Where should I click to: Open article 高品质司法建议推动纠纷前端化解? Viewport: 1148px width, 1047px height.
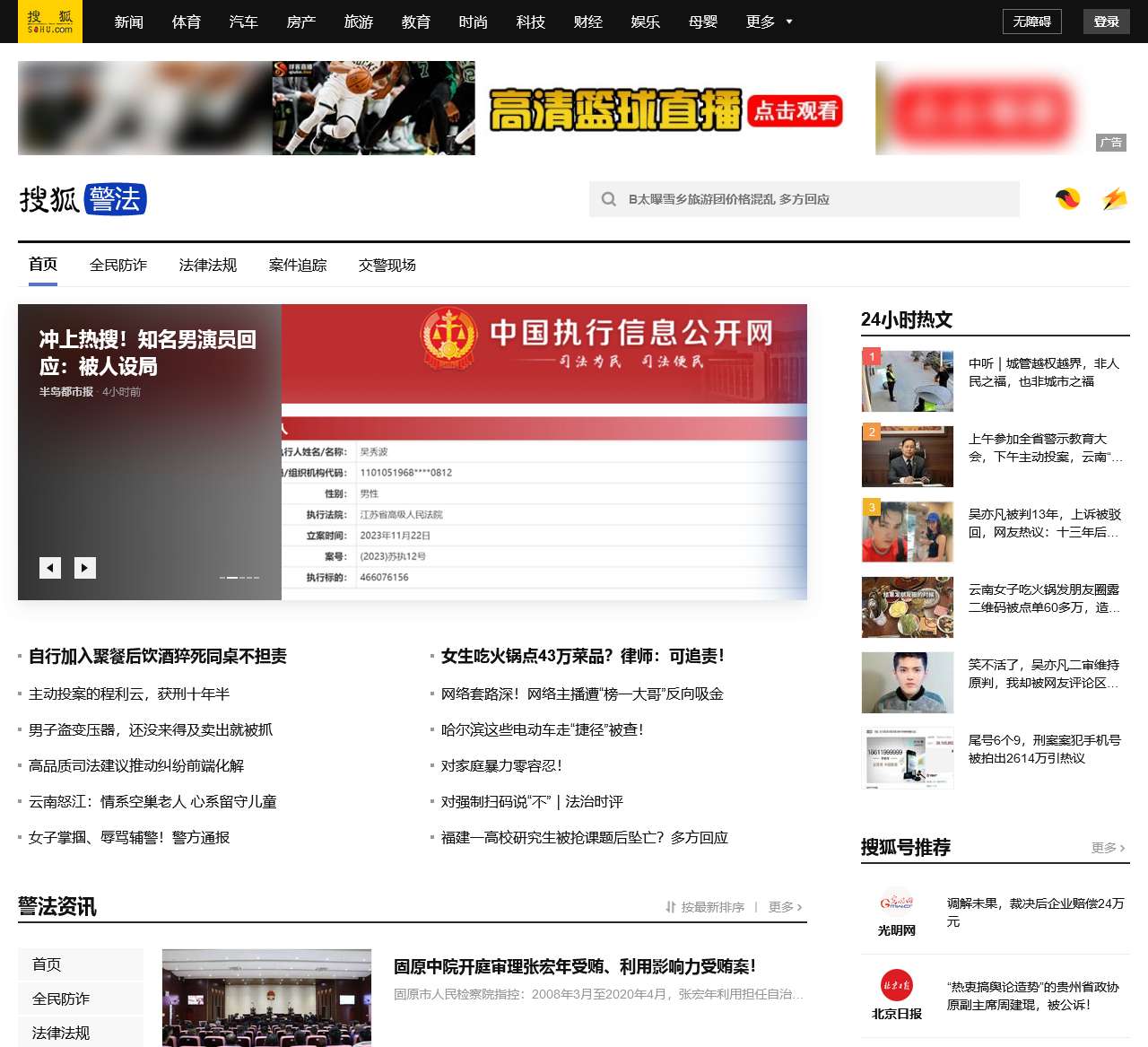click(136, 765)
